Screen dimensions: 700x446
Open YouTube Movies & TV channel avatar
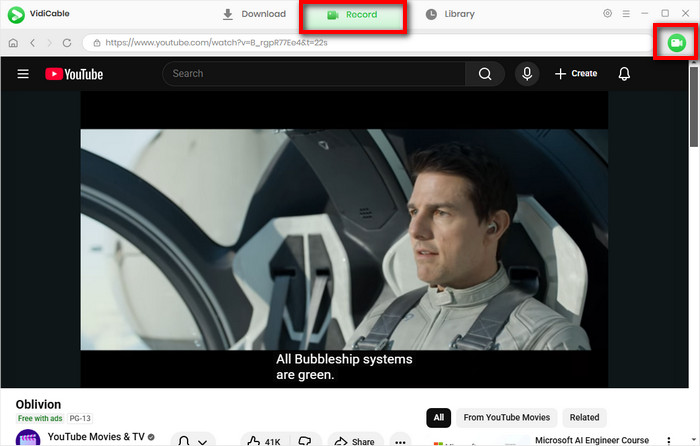tap(28, 438)
